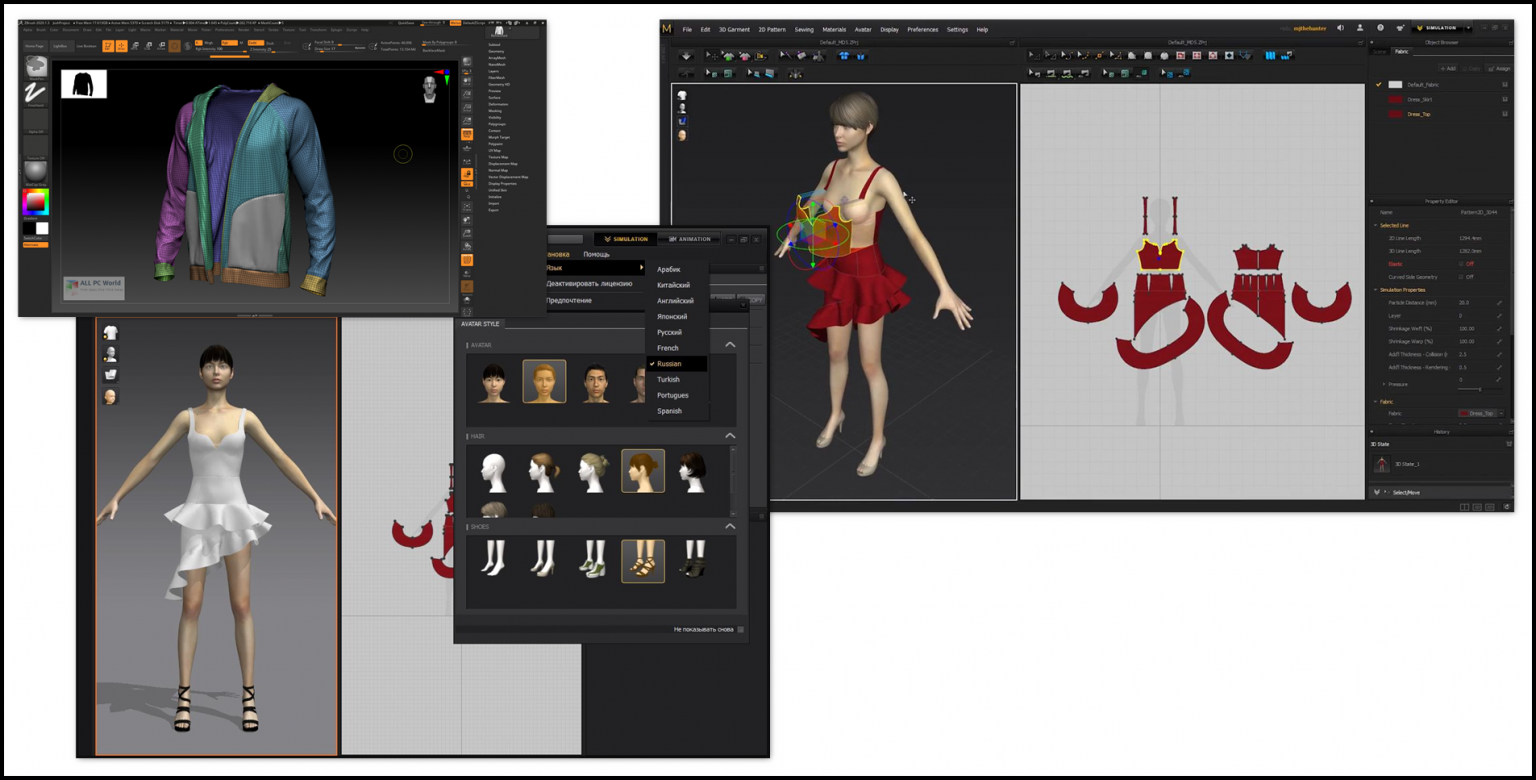Open the Preferences menu in Marvelous Designer
1536x780 pixels.
tap(922, 30)
